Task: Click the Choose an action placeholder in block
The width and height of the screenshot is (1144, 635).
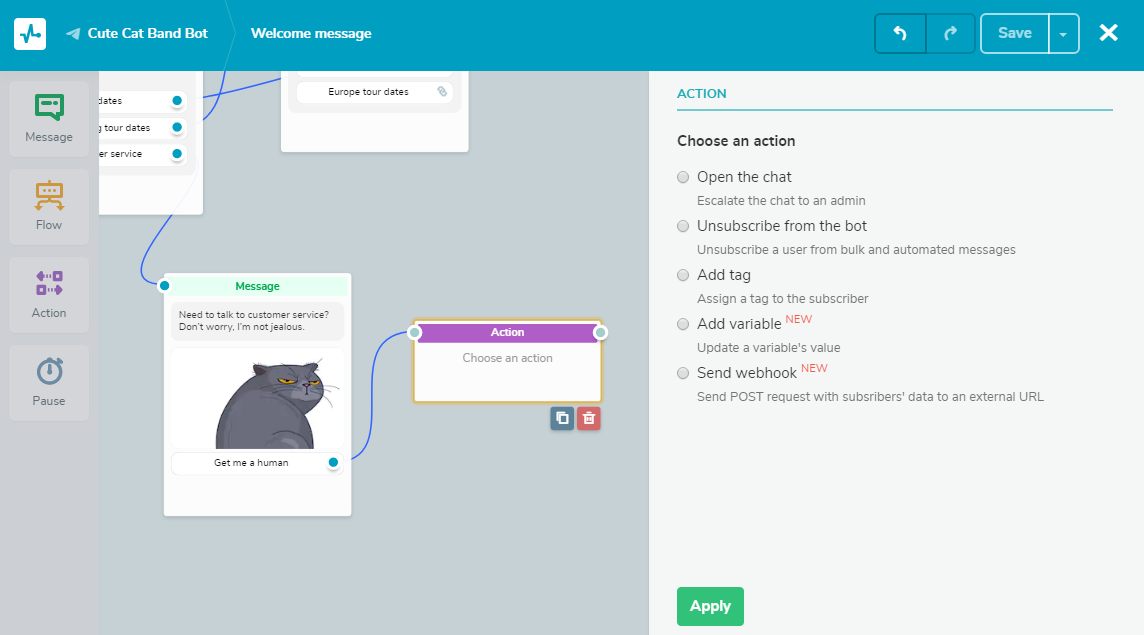Action: 507,358
